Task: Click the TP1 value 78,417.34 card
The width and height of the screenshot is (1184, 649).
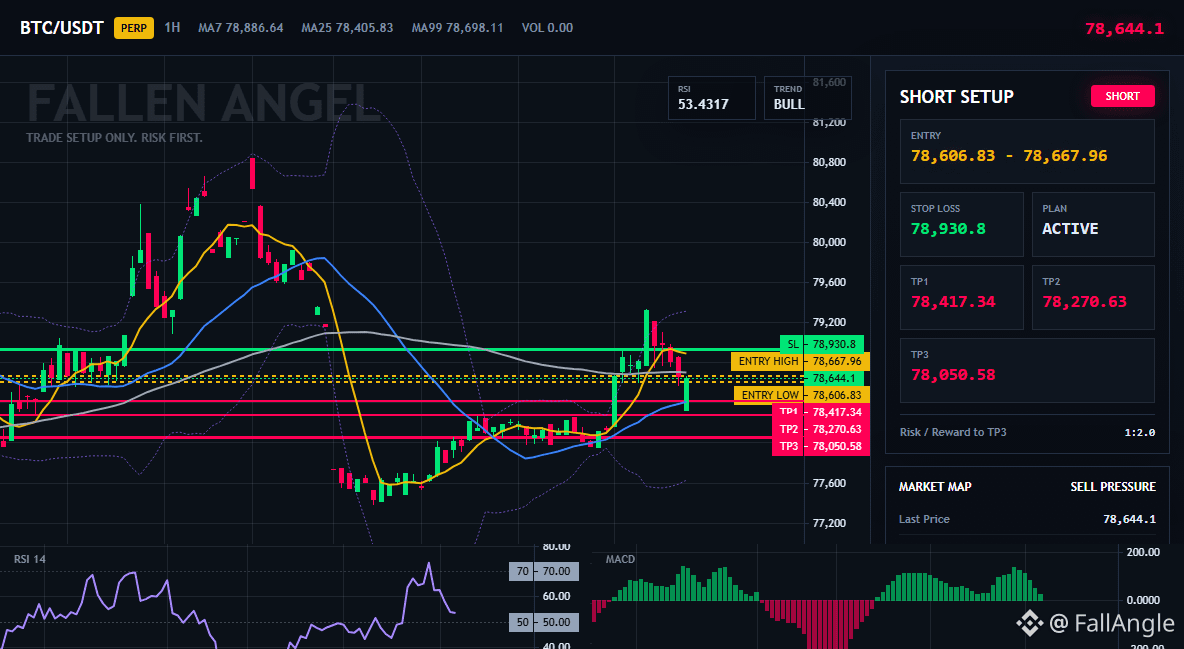Action: coord(961,297)
